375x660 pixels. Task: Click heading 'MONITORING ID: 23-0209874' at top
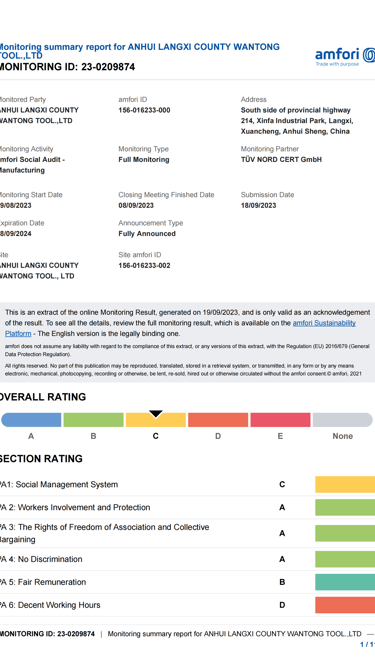(x=67, y=67)
